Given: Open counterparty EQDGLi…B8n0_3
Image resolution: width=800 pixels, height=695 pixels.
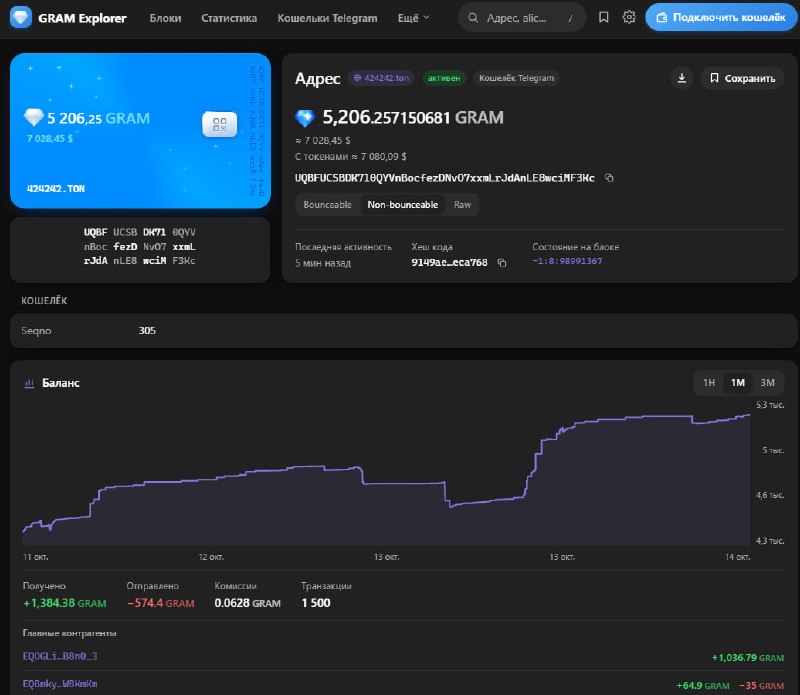Looking at the screenshot, I should 60,656.
